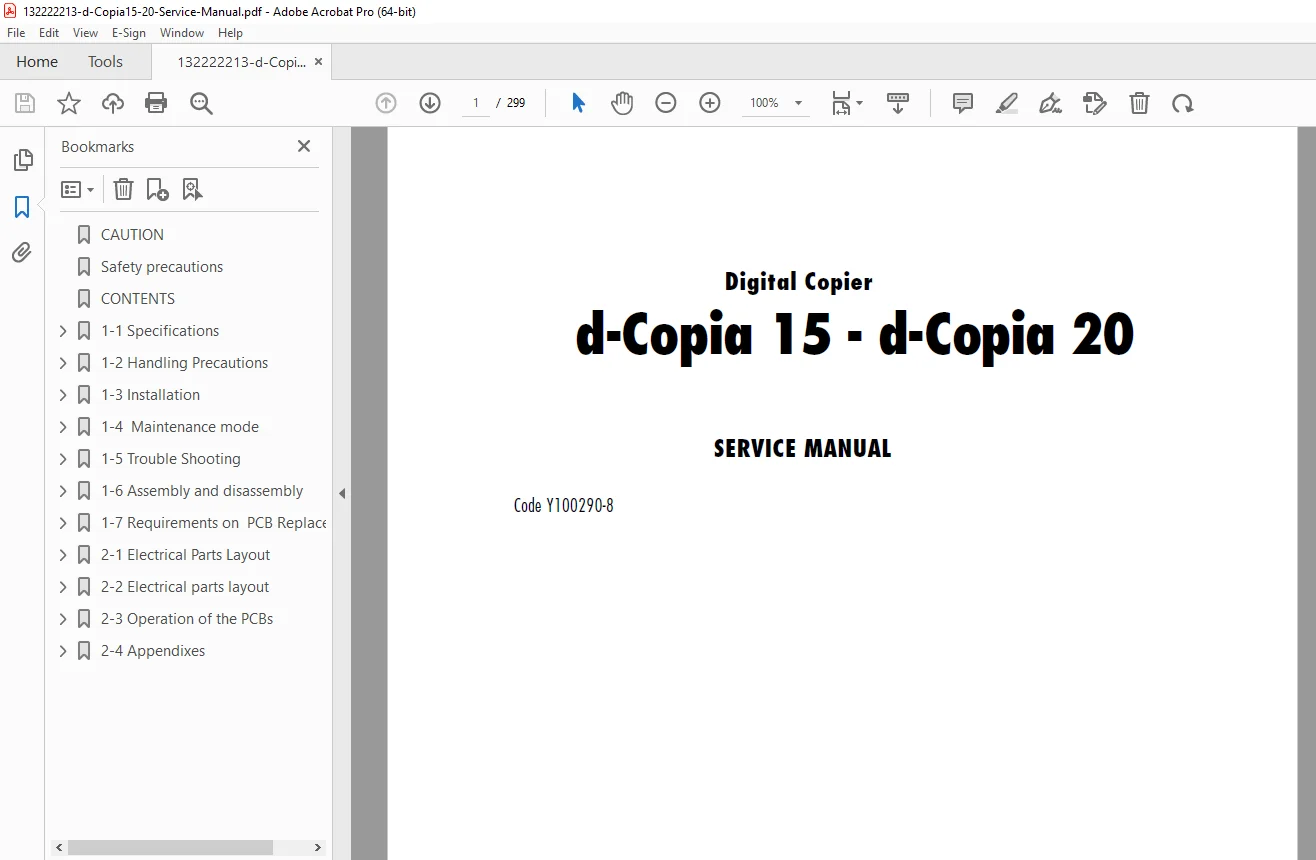Activate the arrow selection tool

coord(578,103)
